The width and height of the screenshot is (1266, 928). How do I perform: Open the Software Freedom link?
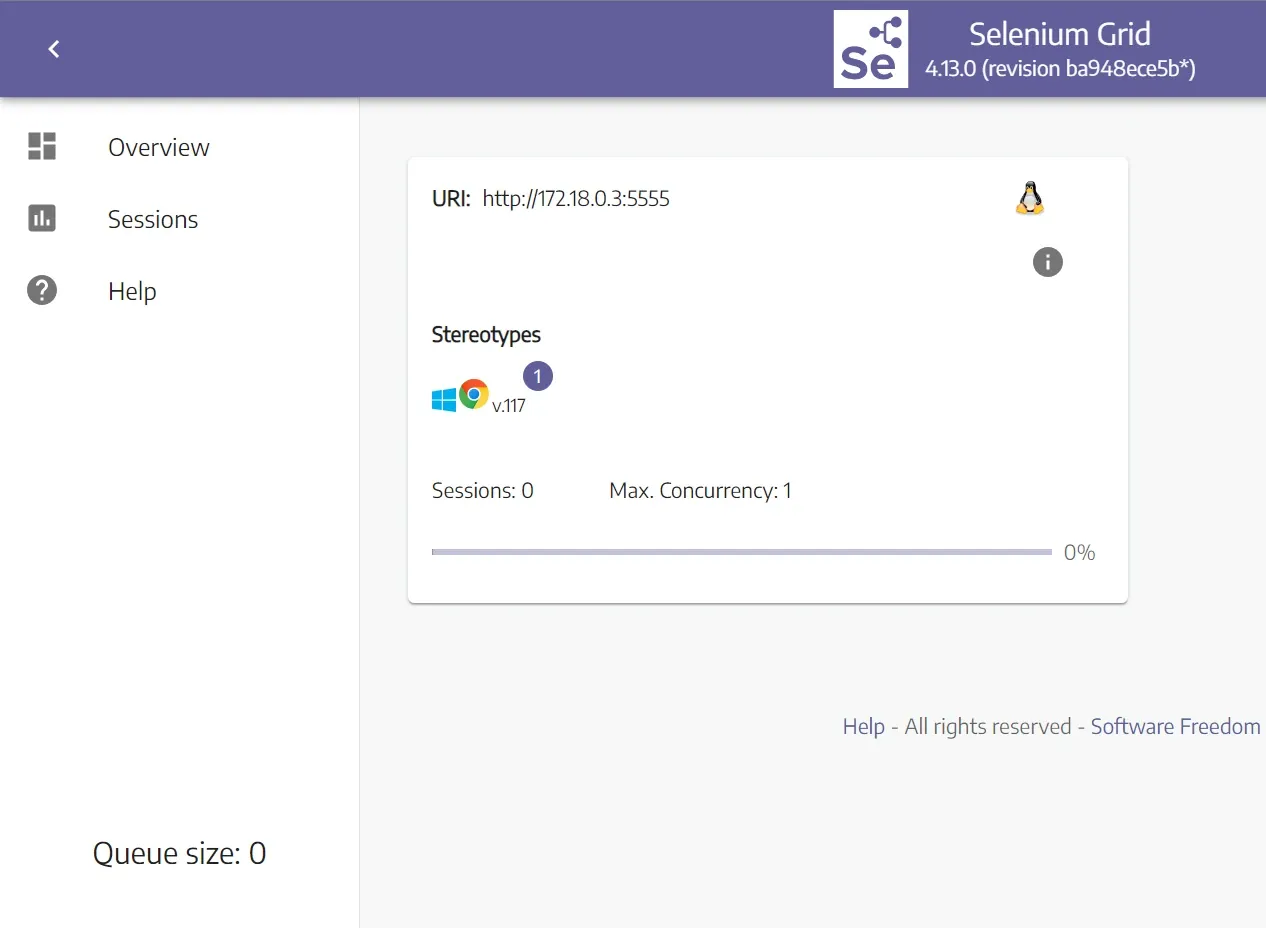coord(1175,726)
